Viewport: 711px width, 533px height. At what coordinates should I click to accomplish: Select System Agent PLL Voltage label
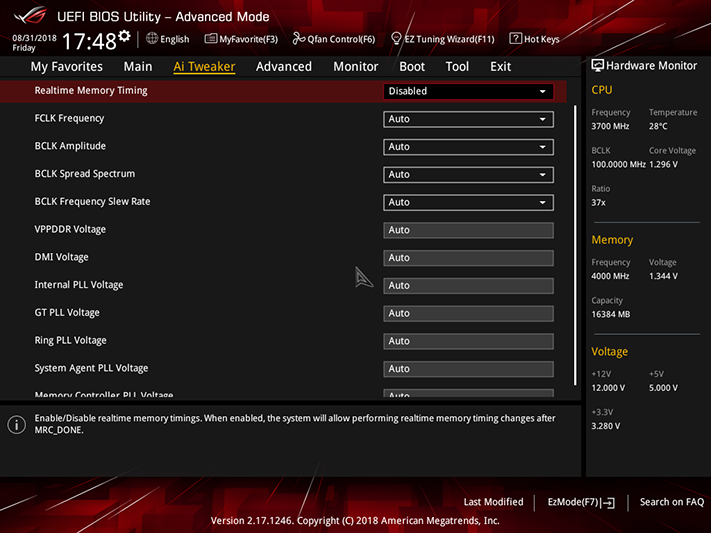coord(92,368)
